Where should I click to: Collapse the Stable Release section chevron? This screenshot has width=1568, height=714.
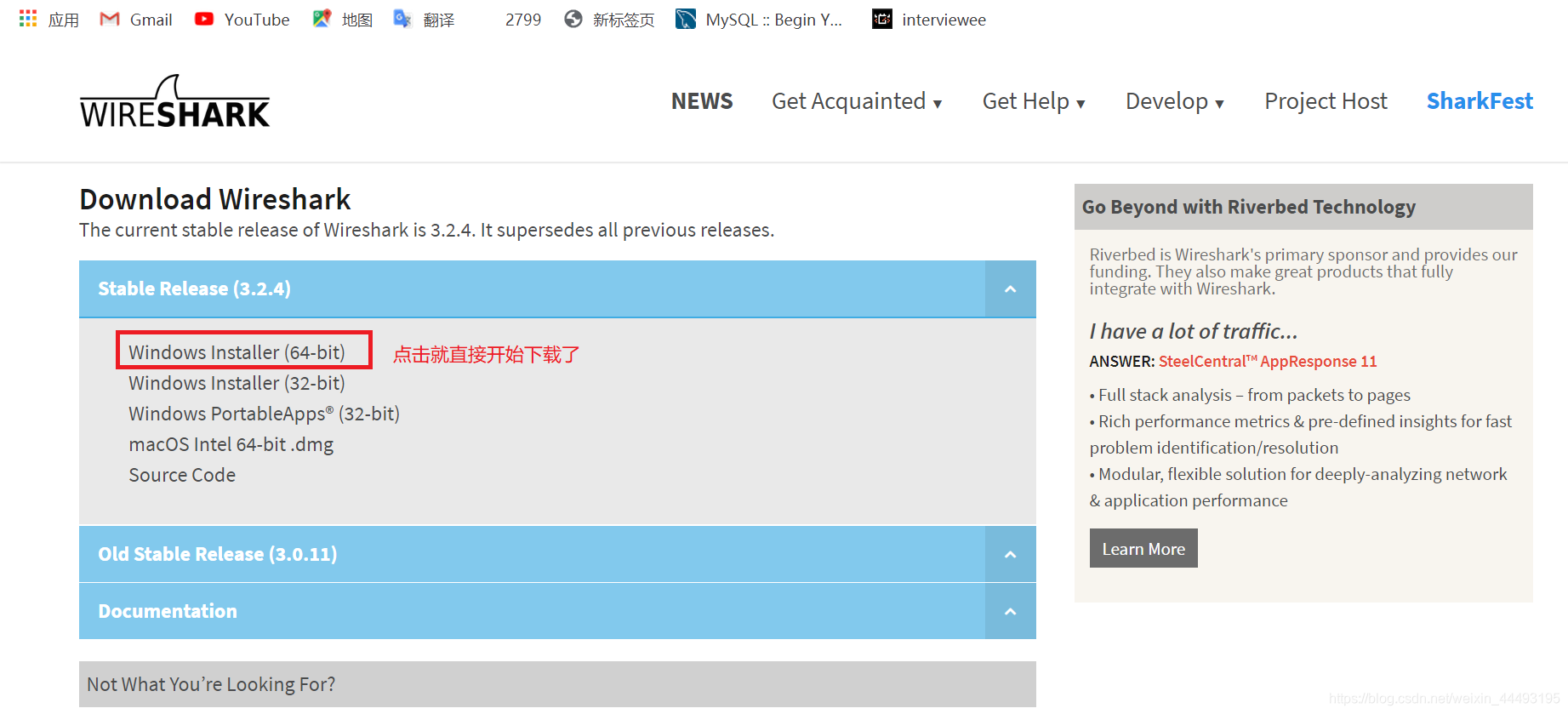point(1010,289)
